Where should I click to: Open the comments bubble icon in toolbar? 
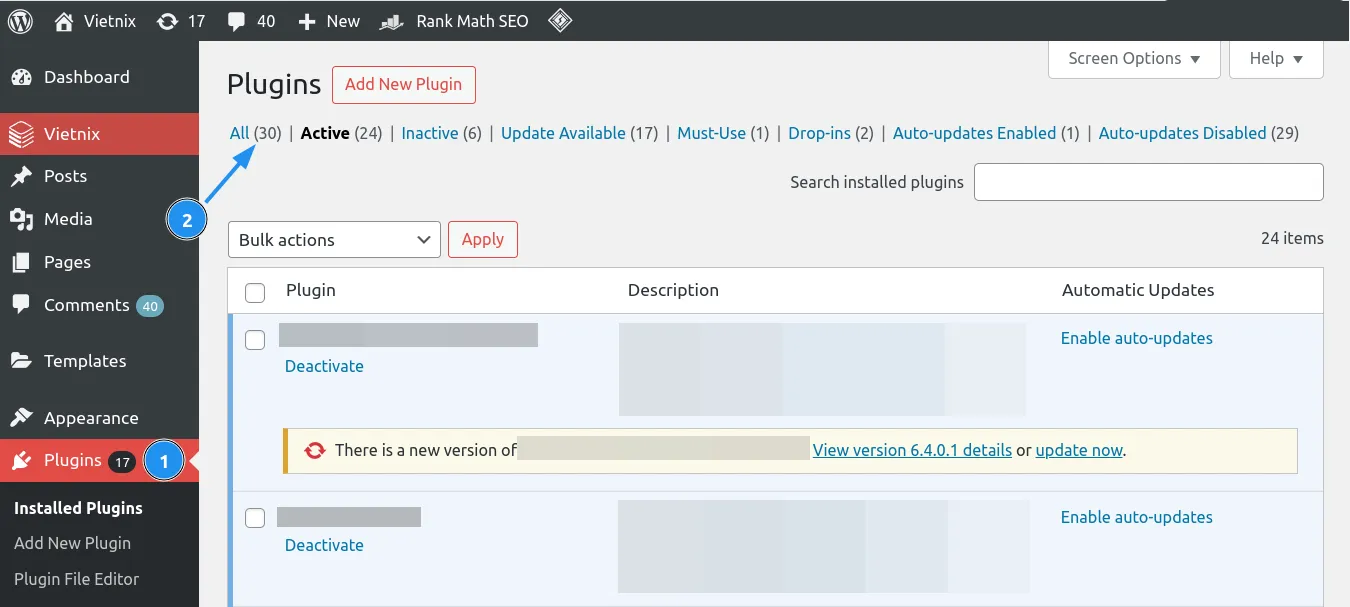(x=236, y=21)
